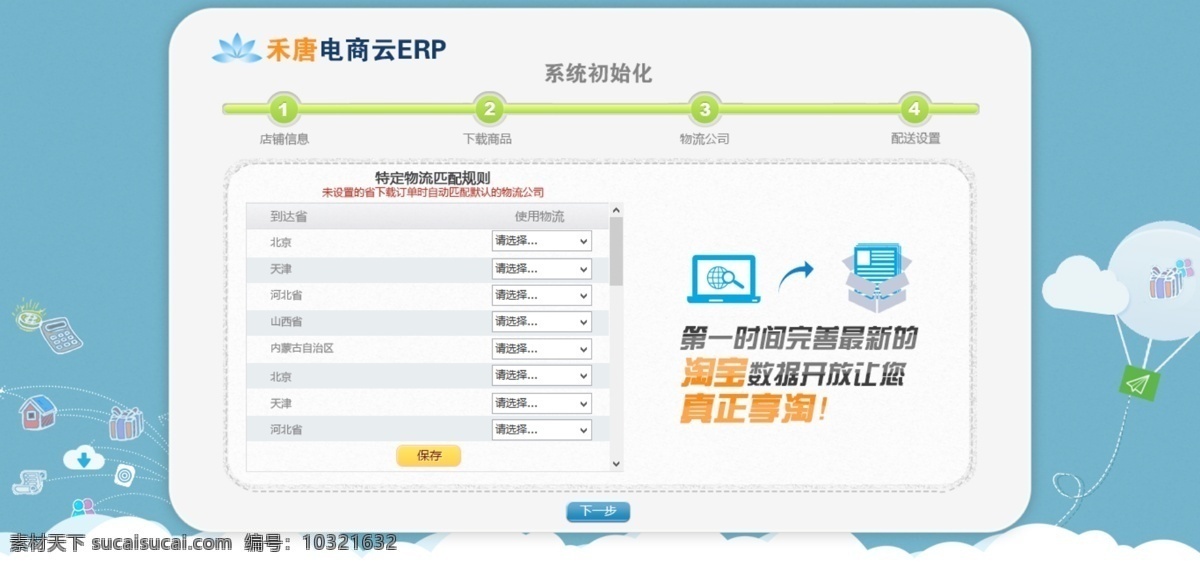1200x566 pixels.
Task: Open the 请选择 dropdown for 内蒙古自治区
Action: 541,349
